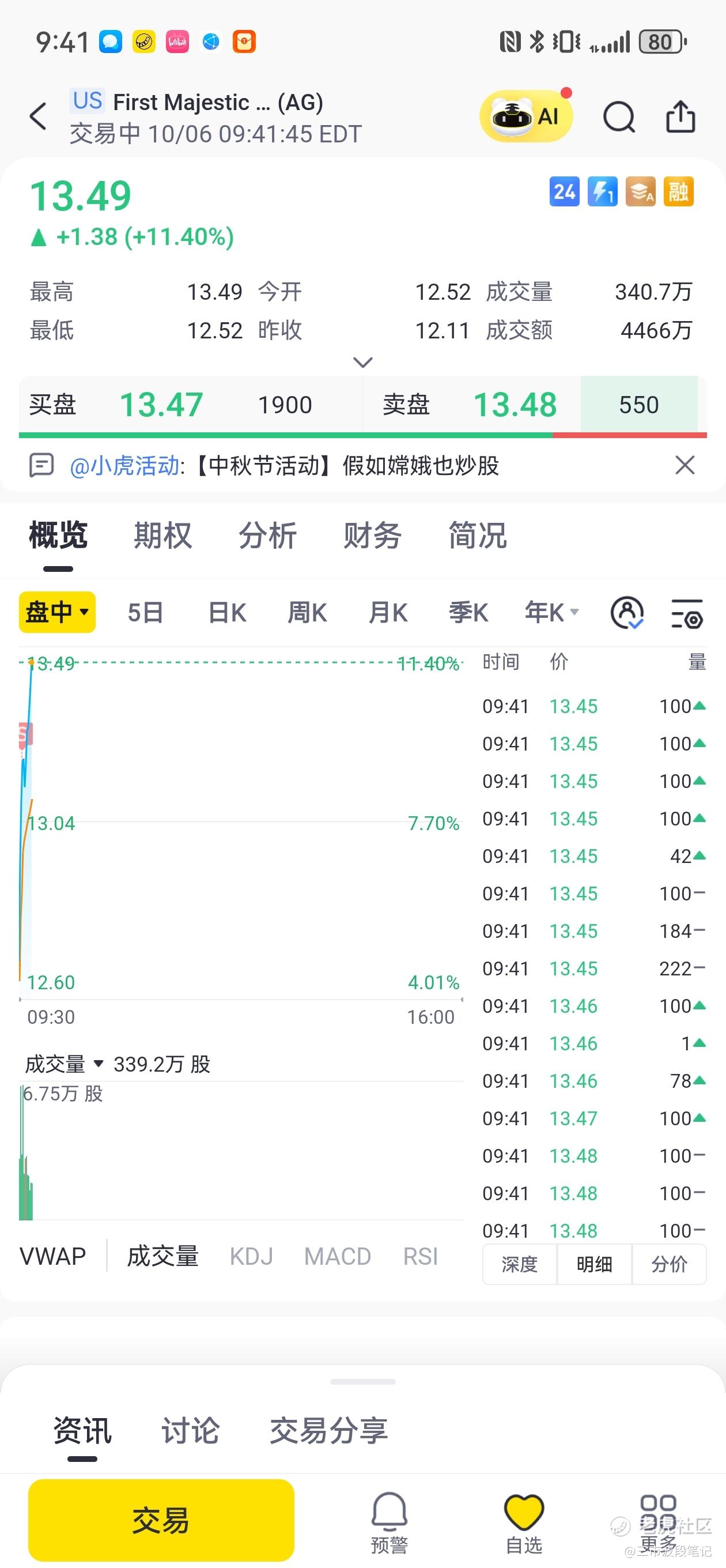Tap the Bluetooth status icon
The width and height of the screenshot is (726, 1568).
[x=537, y=42]
